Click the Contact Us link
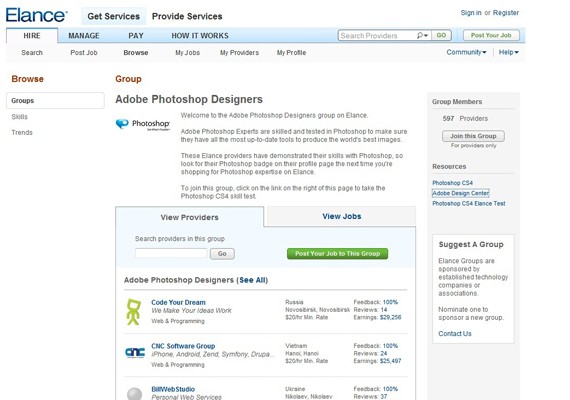 [x=455, y=333]
